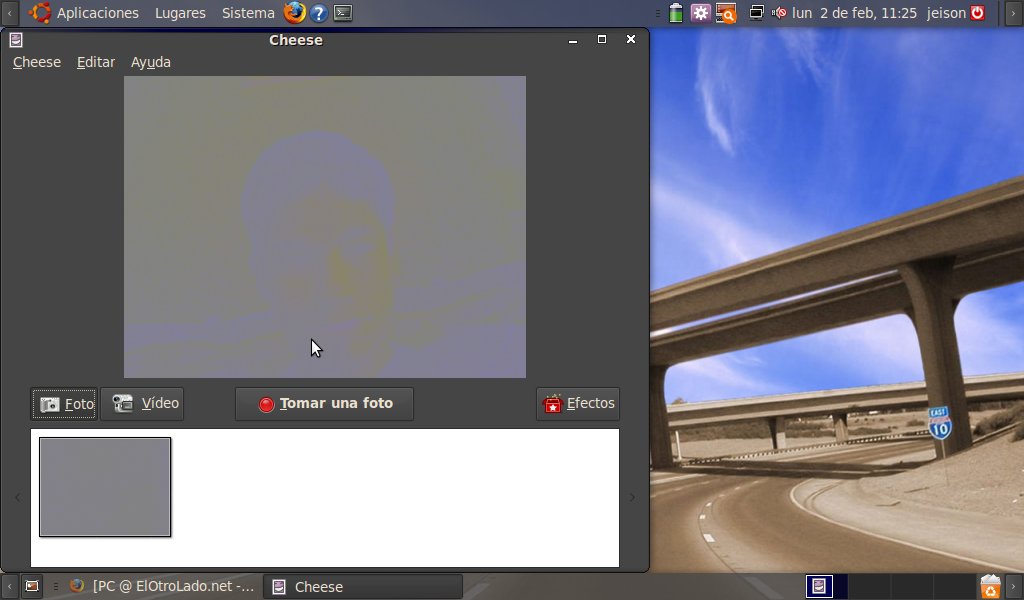Open the Ayuda menu
Image resolution: width=1024 pixels, height=600 pixels.
pyautogui.click(x=150, y=62)
